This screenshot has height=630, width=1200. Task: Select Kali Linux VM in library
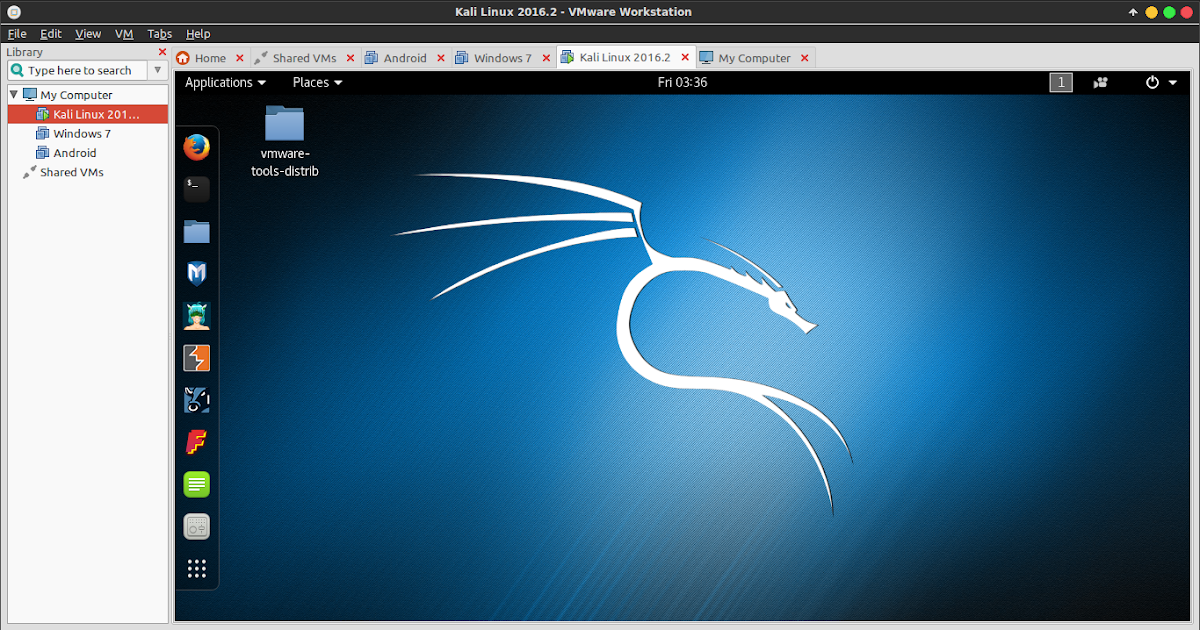[87, 114]
